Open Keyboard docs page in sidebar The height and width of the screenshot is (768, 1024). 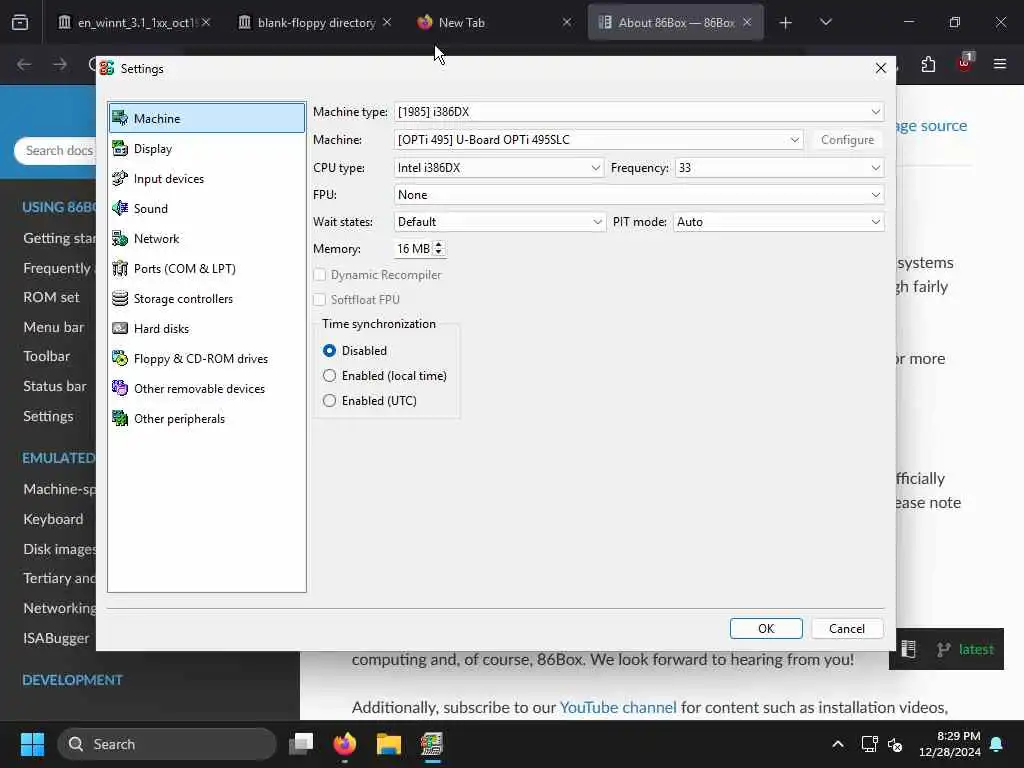54,519
